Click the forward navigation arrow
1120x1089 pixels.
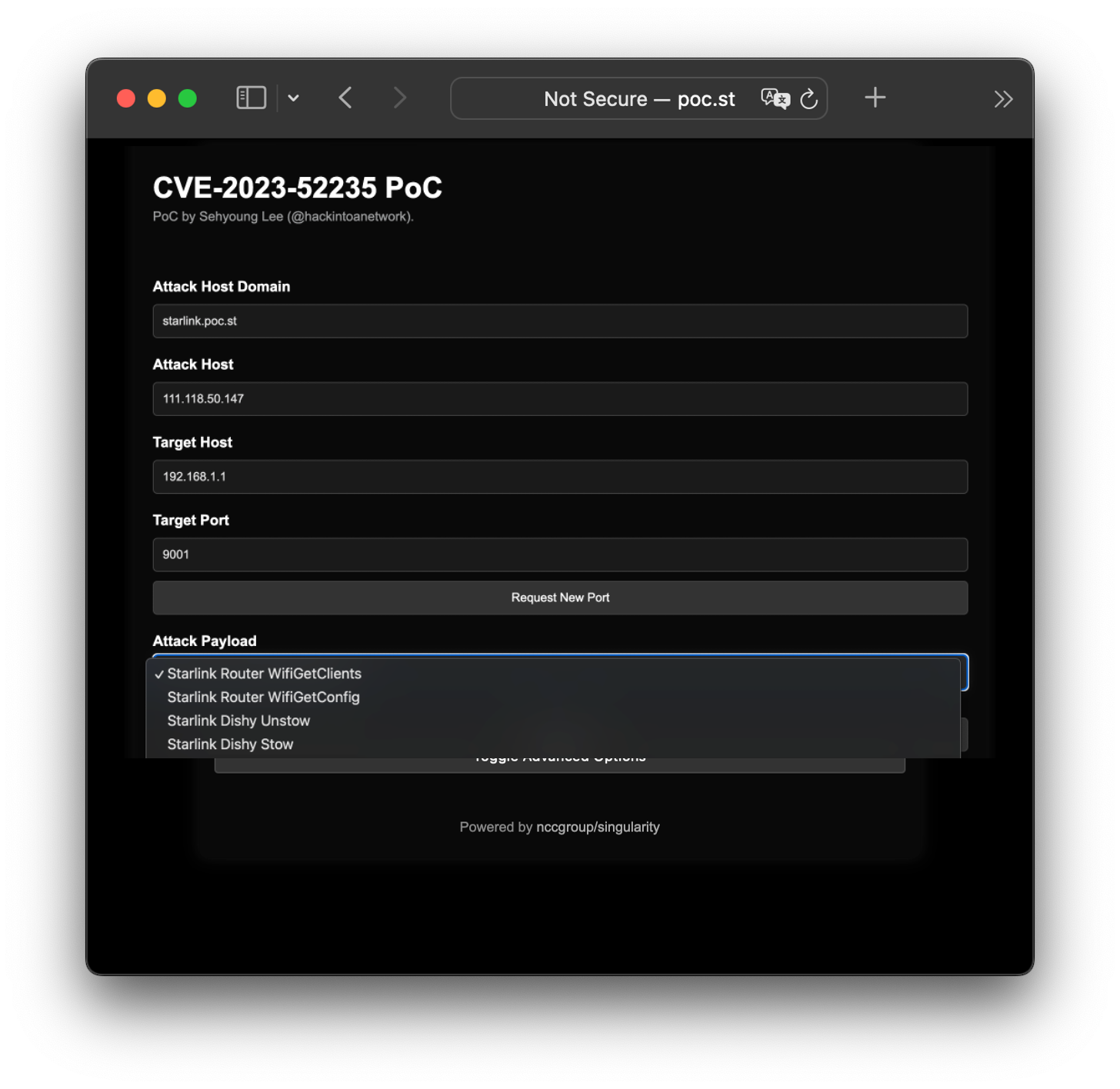(399, 98)
